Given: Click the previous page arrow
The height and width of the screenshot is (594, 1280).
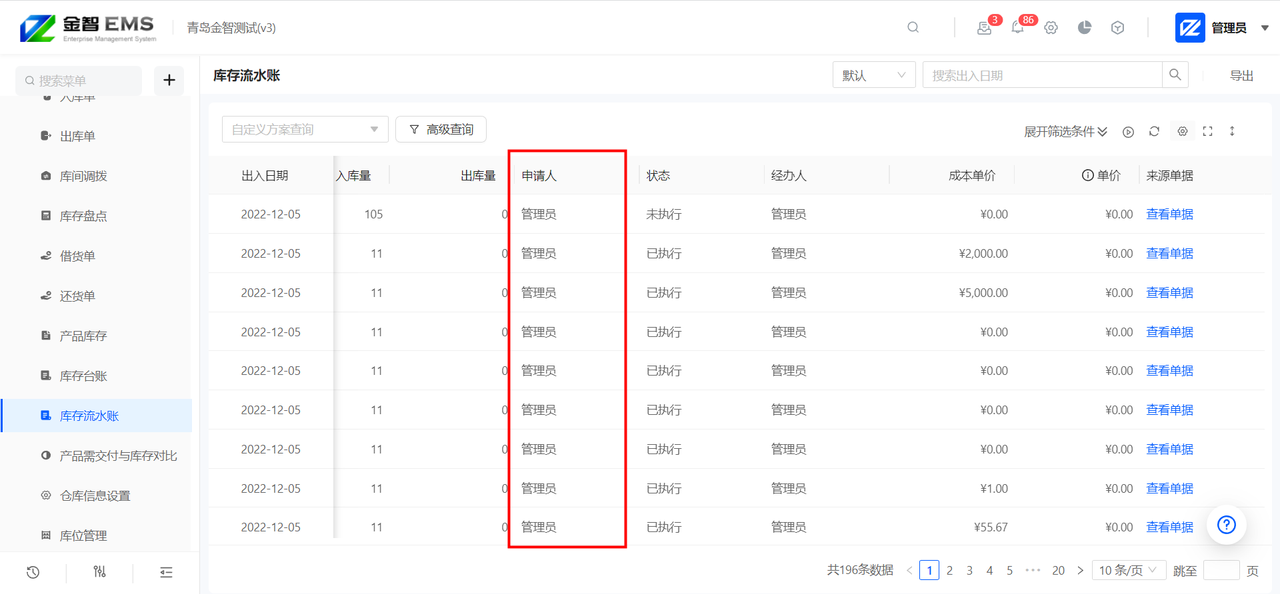Looking at the screenshot, I should pyautogui.click(x=909, y=570).
